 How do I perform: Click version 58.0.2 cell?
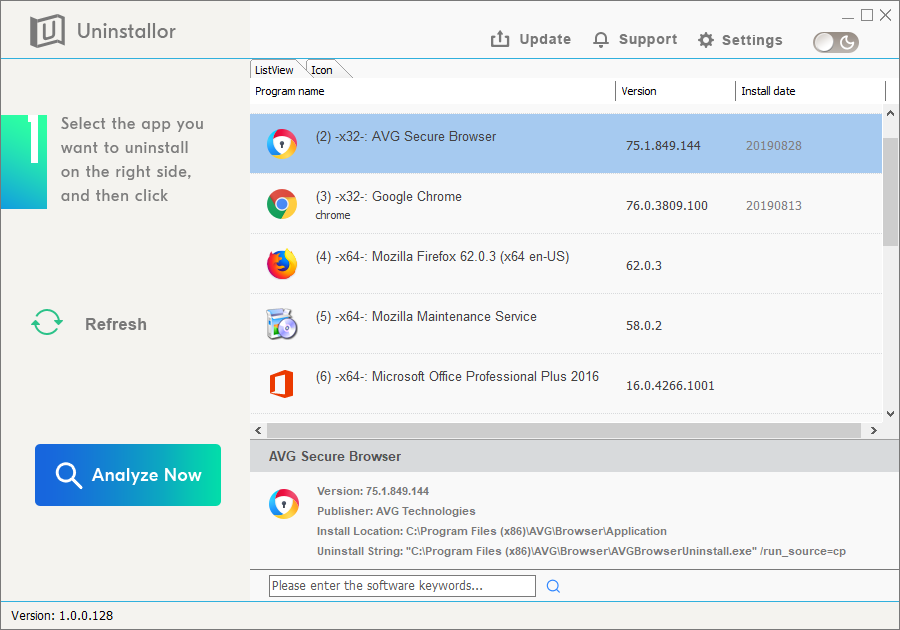point(643,326)
